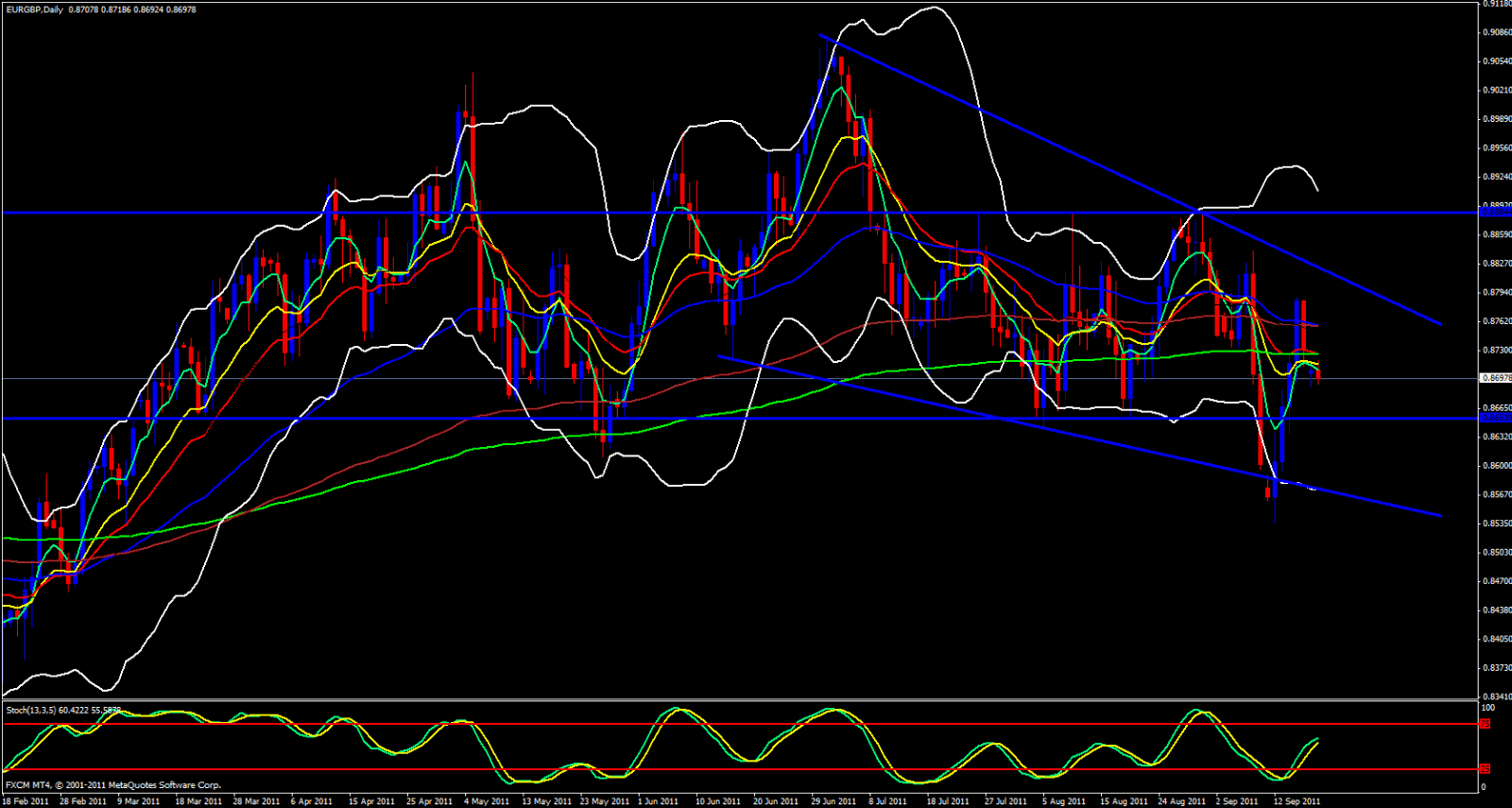Viewport: 1512px width, 808px height.
Task: Click the 18 Feb 2011 date label
Action: (x=26, y=801)
